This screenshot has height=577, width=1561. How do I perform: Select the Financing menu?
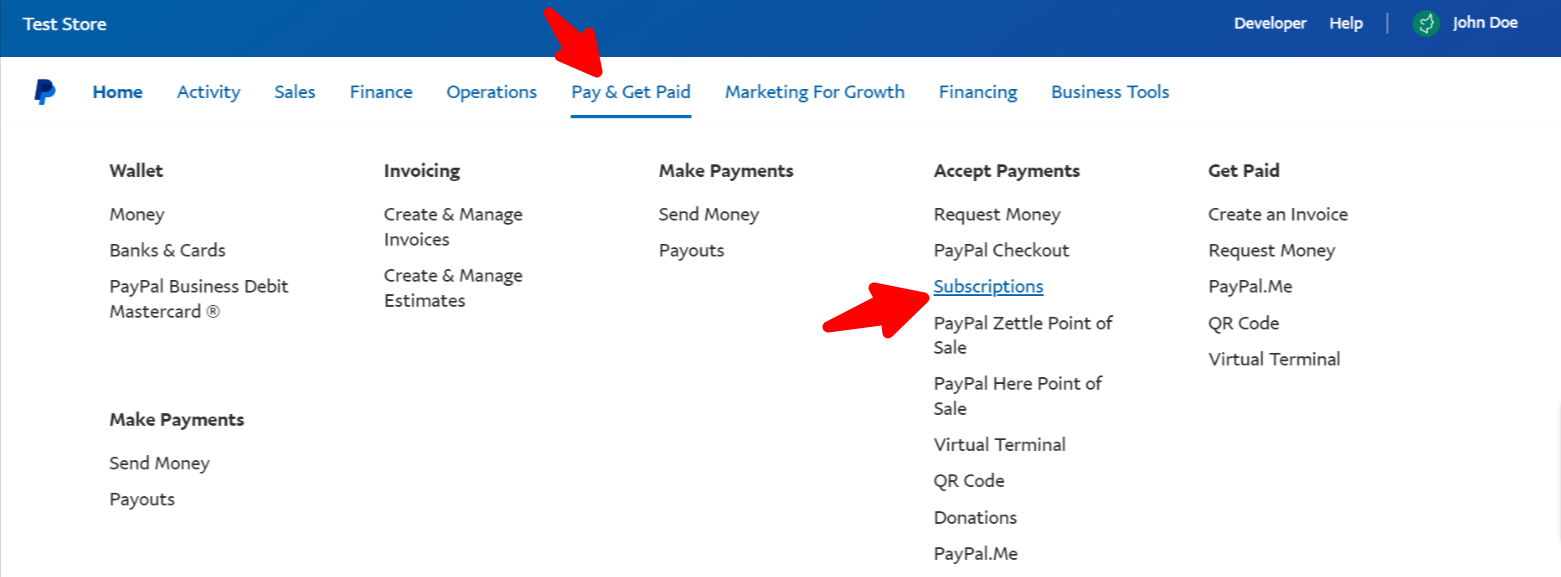coord(978,92)
